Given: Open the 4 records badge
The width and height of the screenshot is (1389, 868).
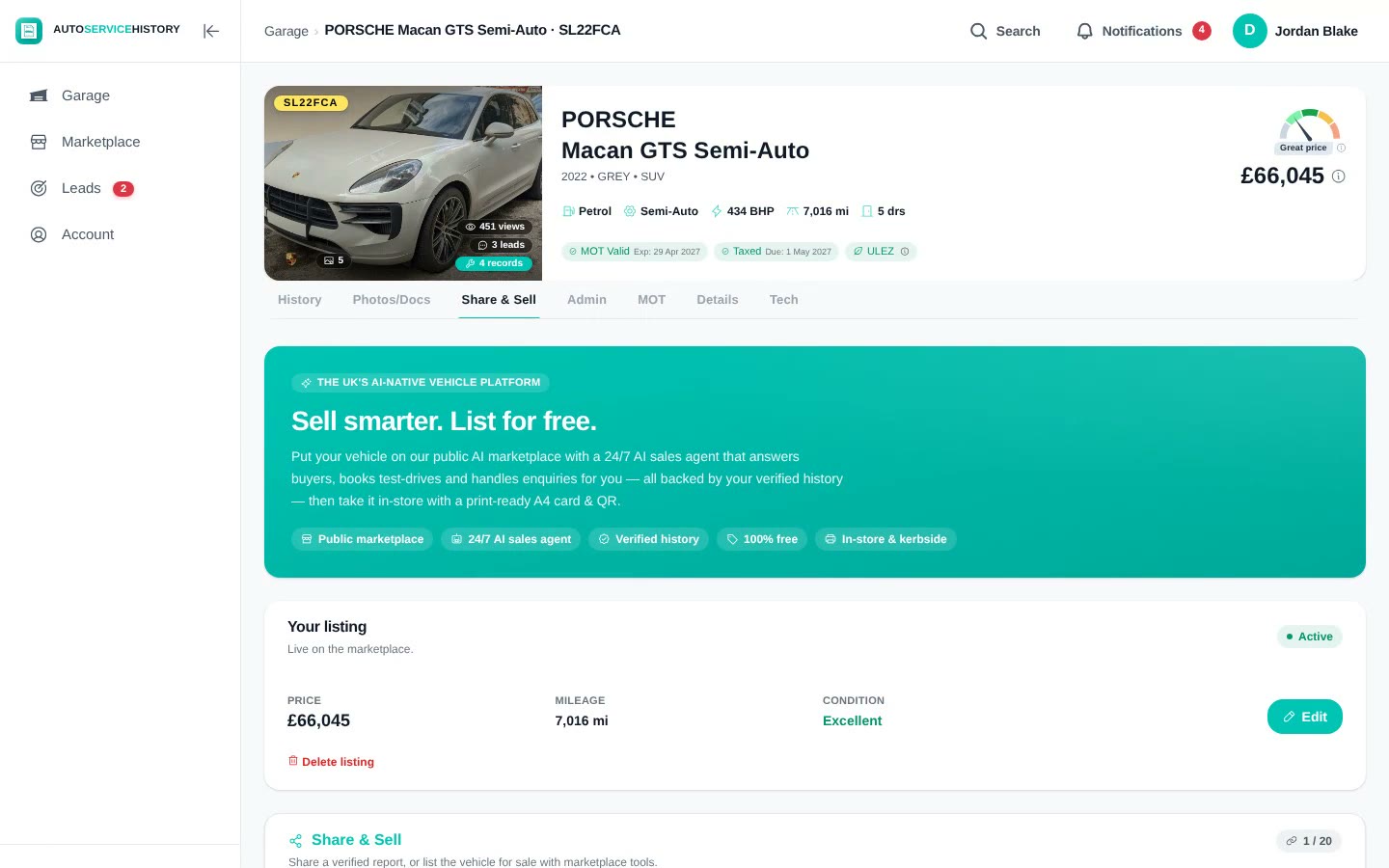Looking at the screenshot, I should pos(494,263).
